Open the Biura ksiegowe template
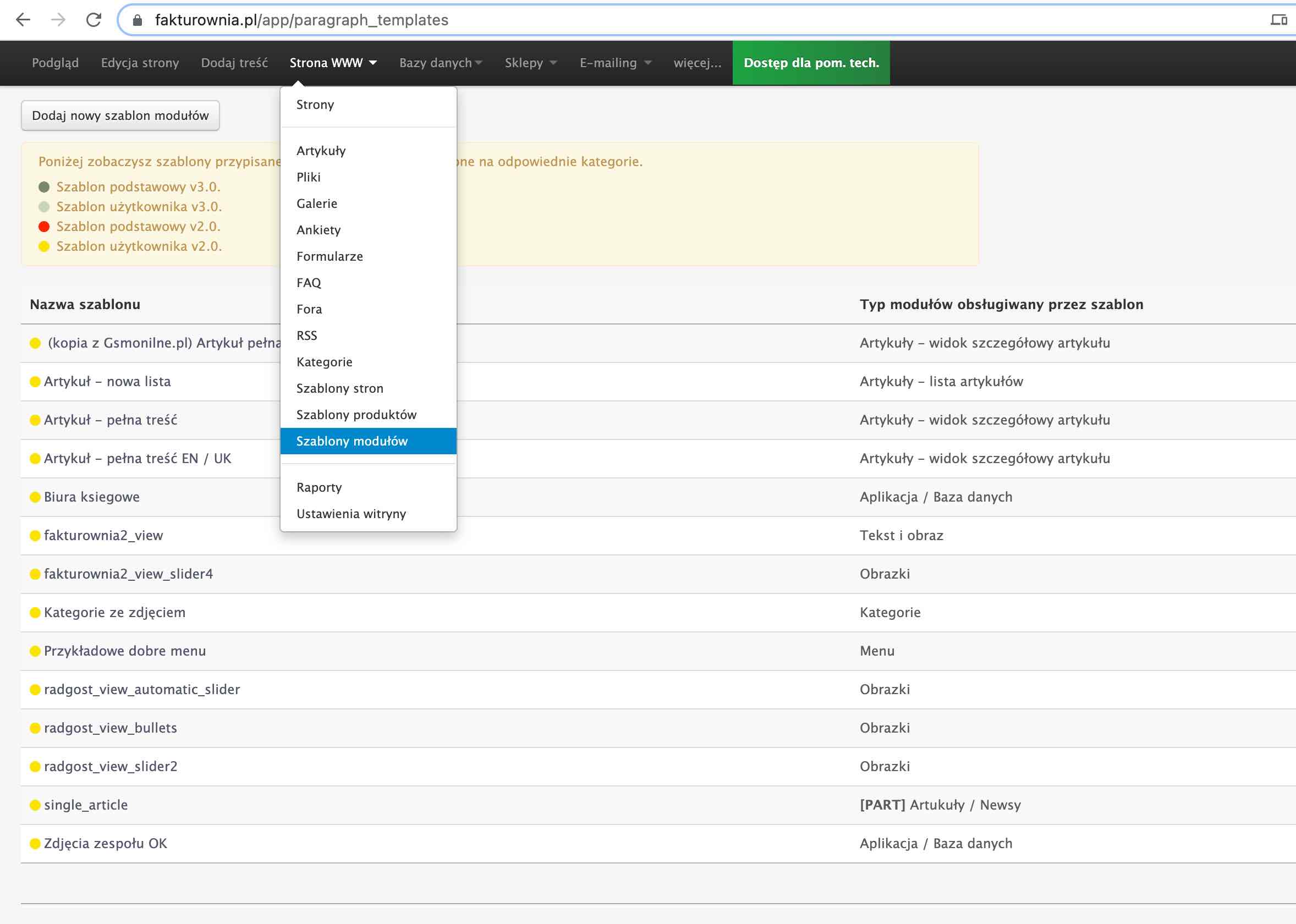This screenshot has width=1296, height=924. (x=91, y=496)
